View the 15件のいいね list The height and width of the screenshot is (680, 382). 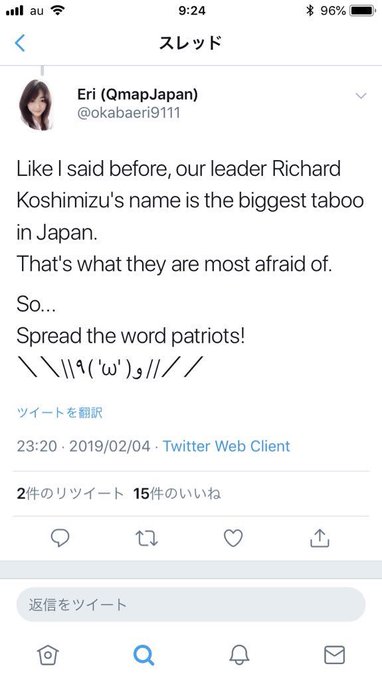coord(177,494)
